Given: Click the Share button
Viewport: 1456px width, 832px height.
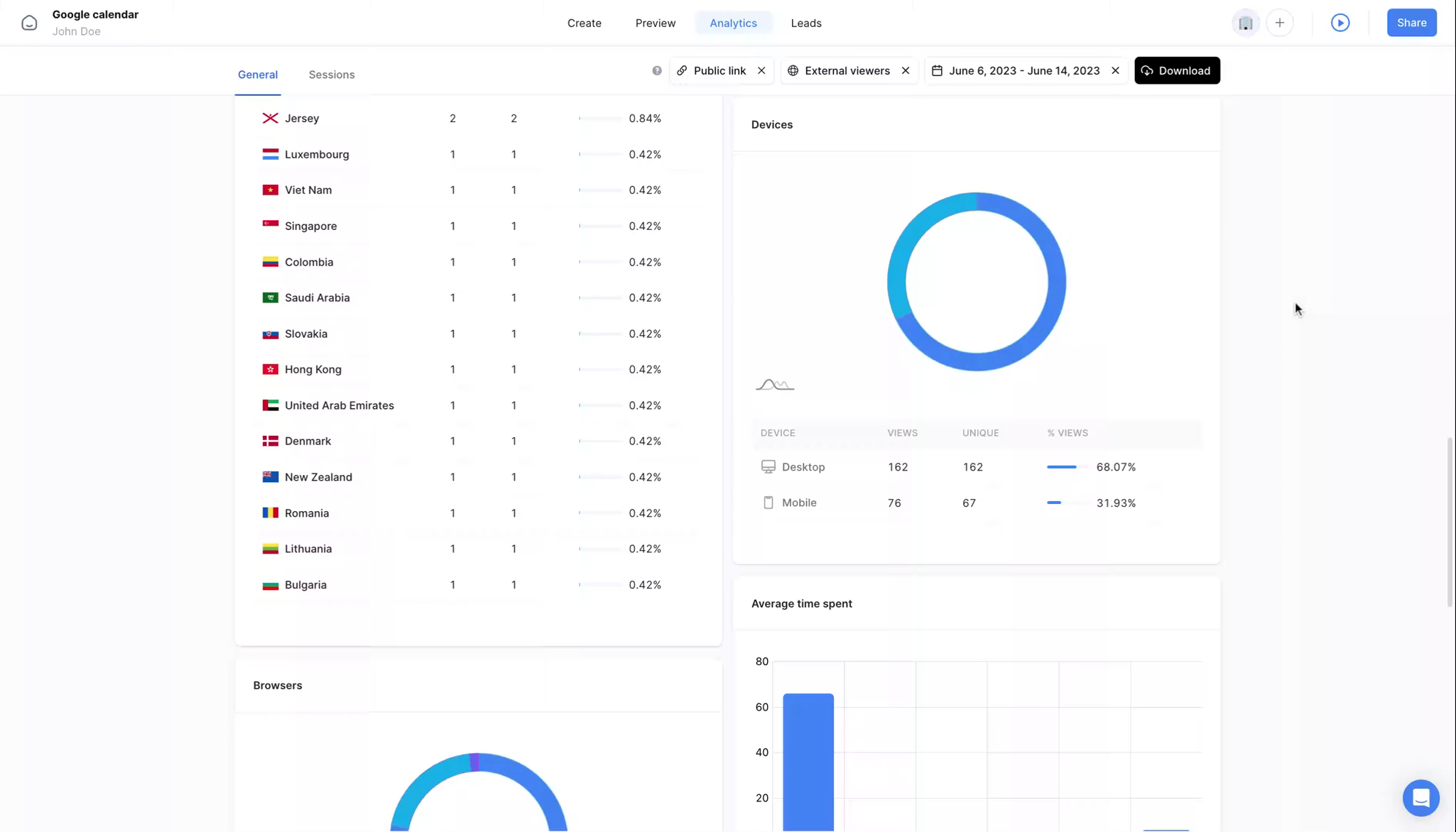Looking at the screenshot, I should tap(1411, 23).
